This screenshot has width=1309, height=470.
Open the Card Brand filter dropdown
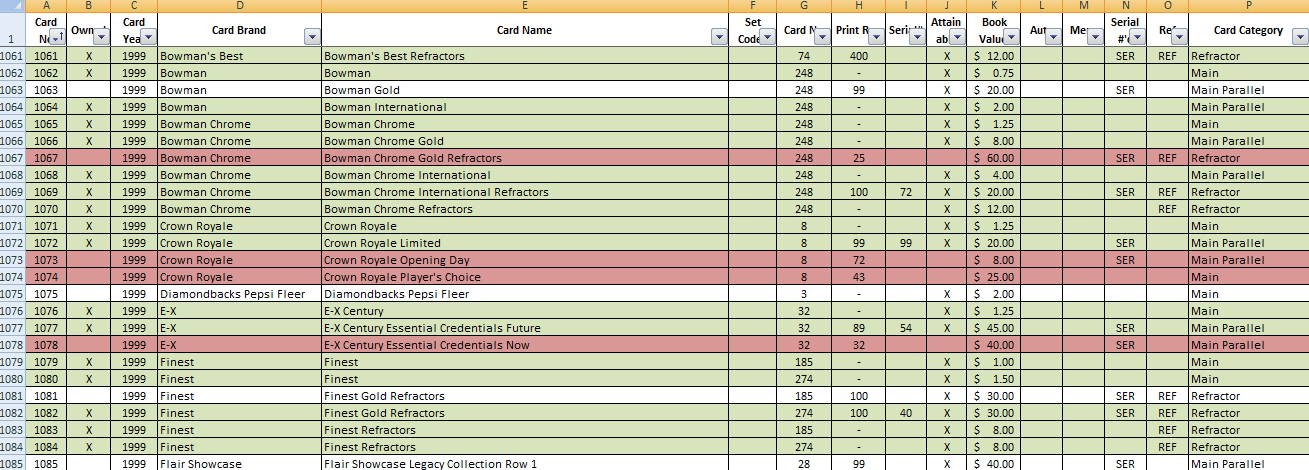[311, 37]
